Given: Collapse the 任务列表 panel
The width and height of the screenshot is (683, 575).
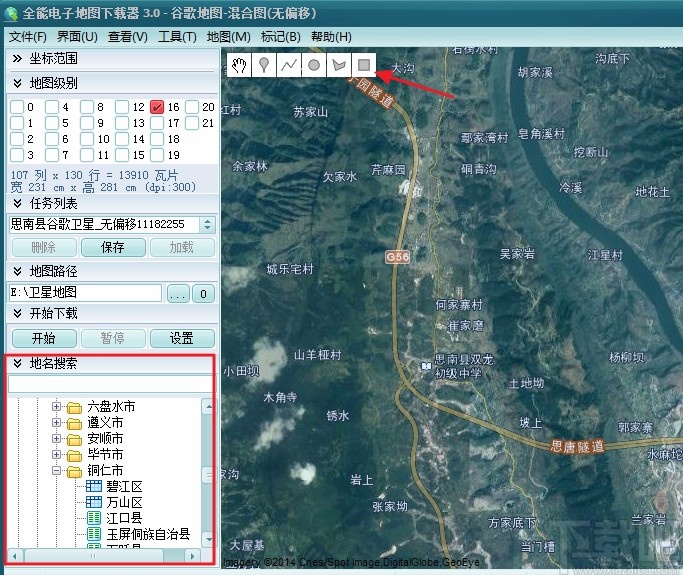Looking at the screenshot, I should pos(17,203).
